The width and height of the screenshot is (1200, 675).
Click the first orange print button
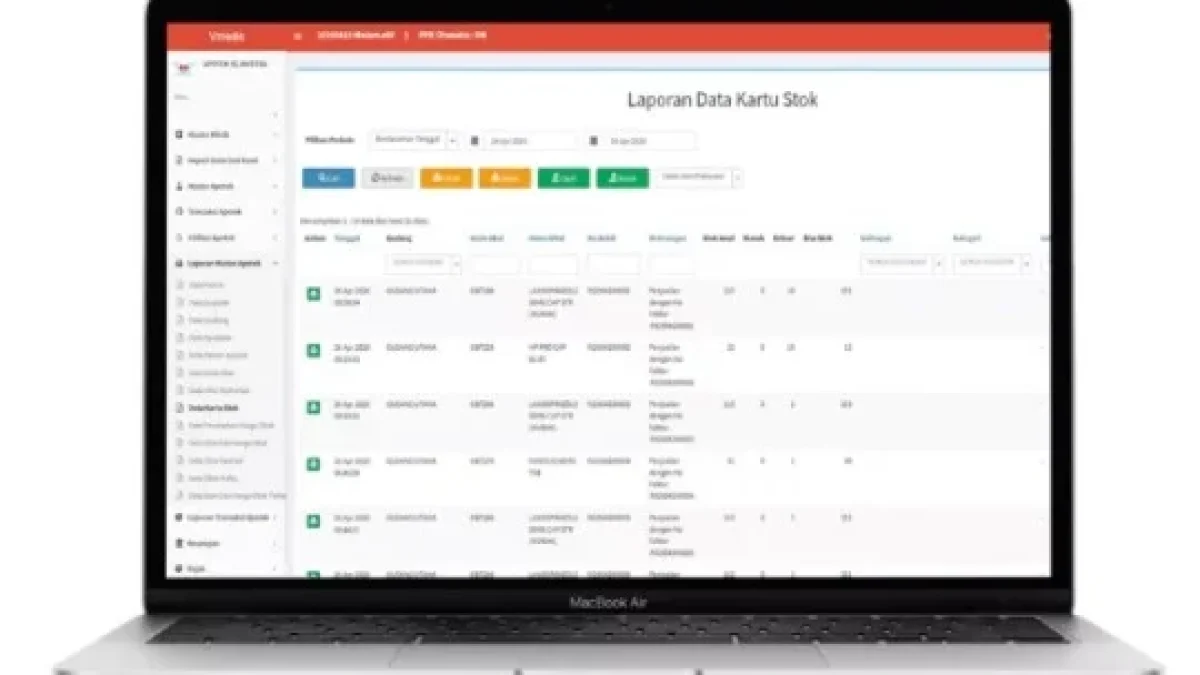[446, 178]
